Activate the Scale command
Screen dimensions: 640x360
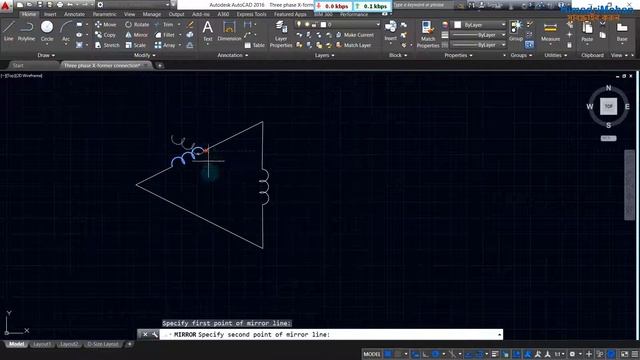[x=136, y=45]
